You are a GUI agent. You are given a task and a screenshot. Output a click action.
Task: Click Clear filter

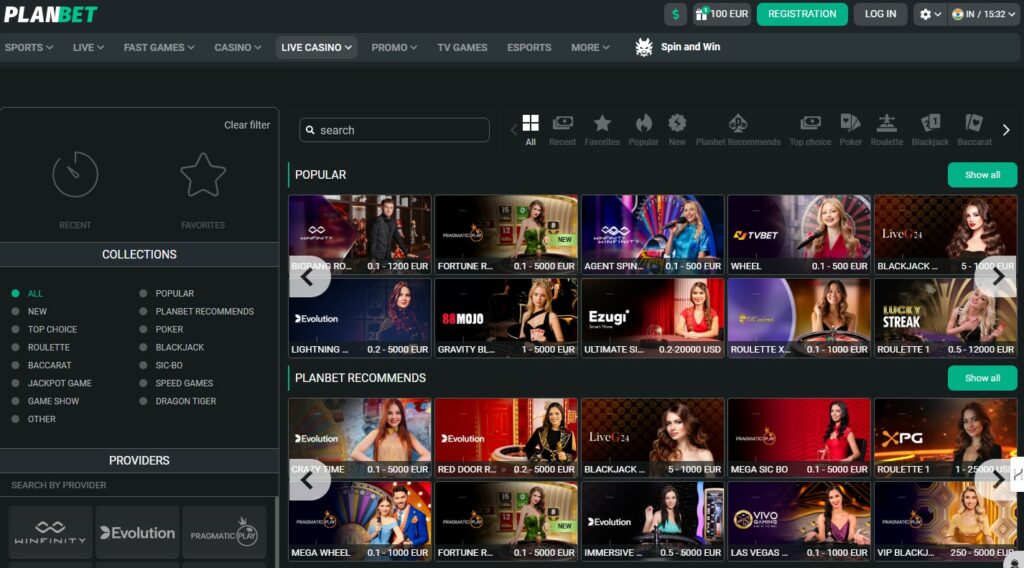[247, 125]
